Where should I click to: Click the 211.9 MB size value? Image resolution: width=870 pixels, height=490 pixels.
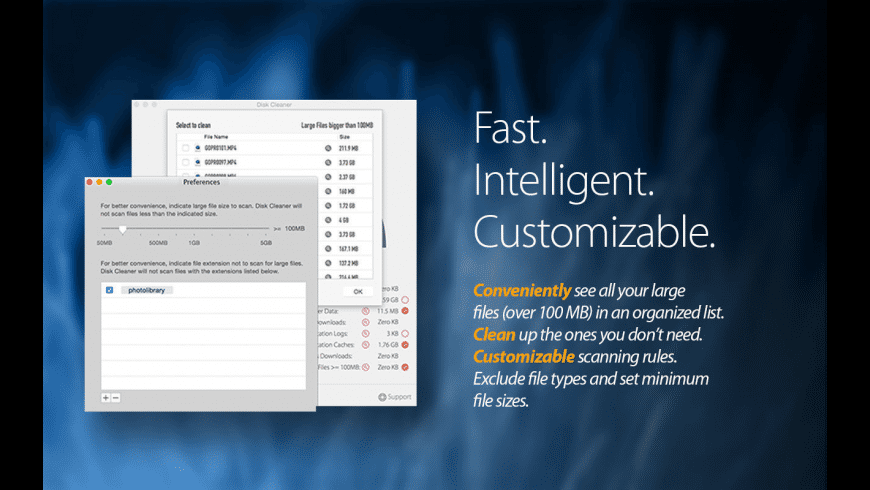point(348,148)
